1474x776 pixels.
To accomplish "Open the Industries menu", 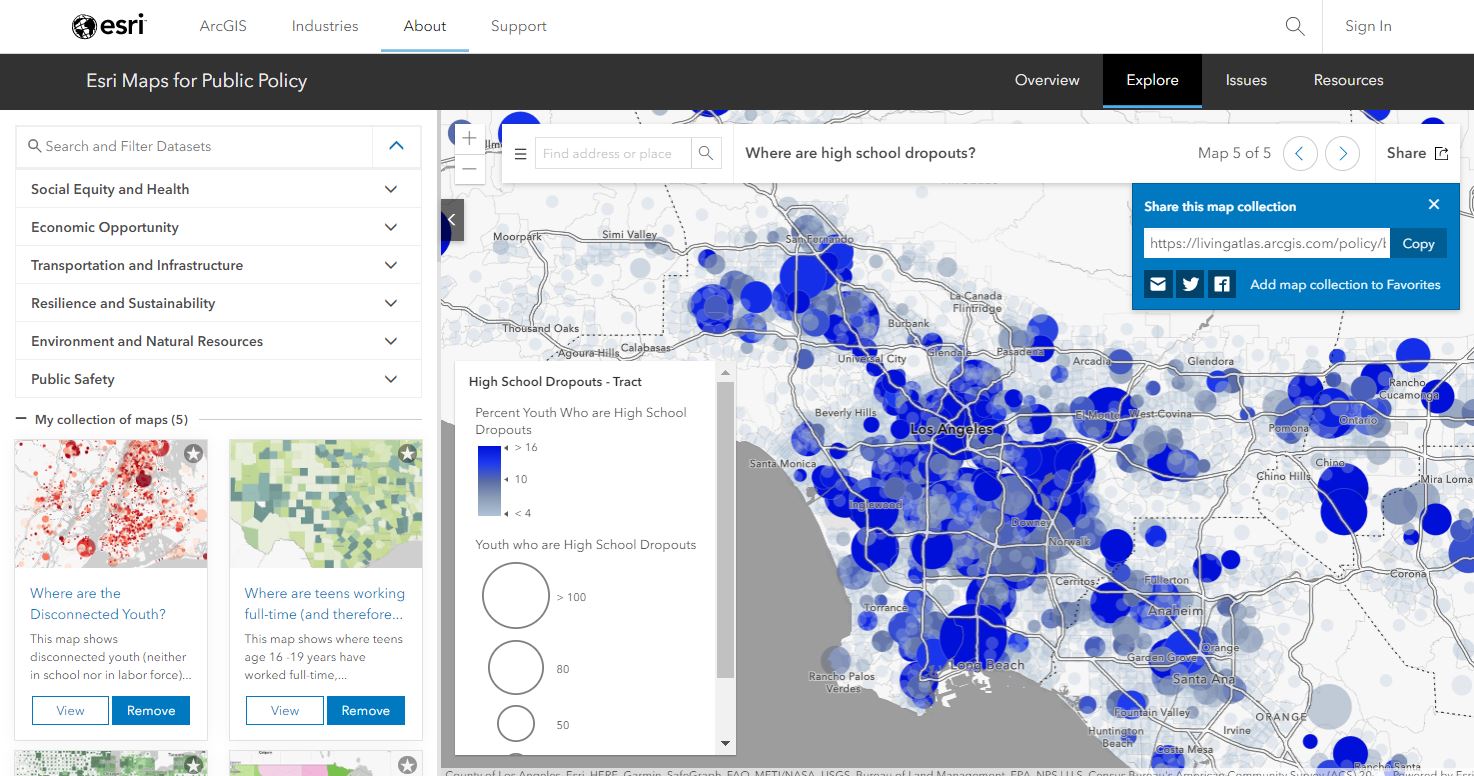I will [325, 26].
